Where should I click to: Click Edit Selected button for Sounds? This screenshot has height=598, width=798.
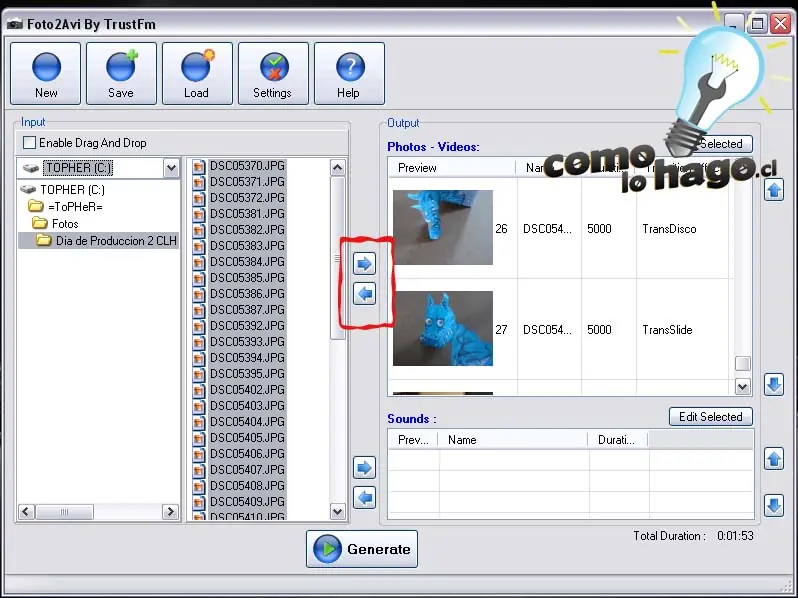710,417
